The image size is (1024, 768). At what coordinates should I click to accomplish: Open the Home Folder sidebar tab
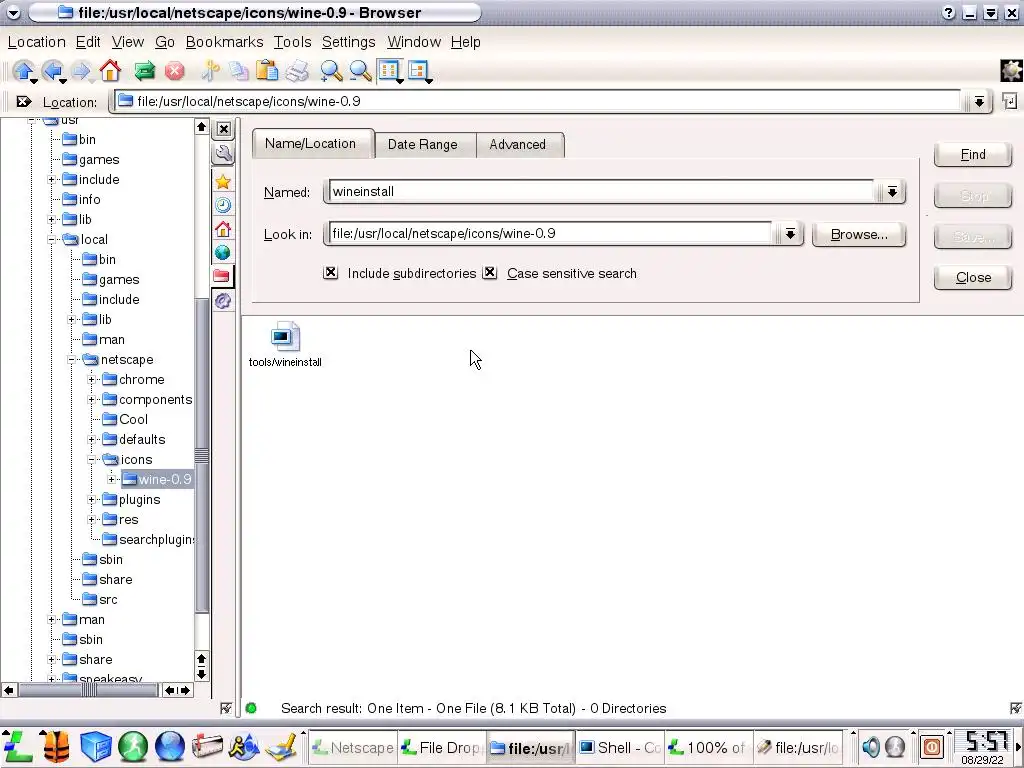(x=223, y=229)
